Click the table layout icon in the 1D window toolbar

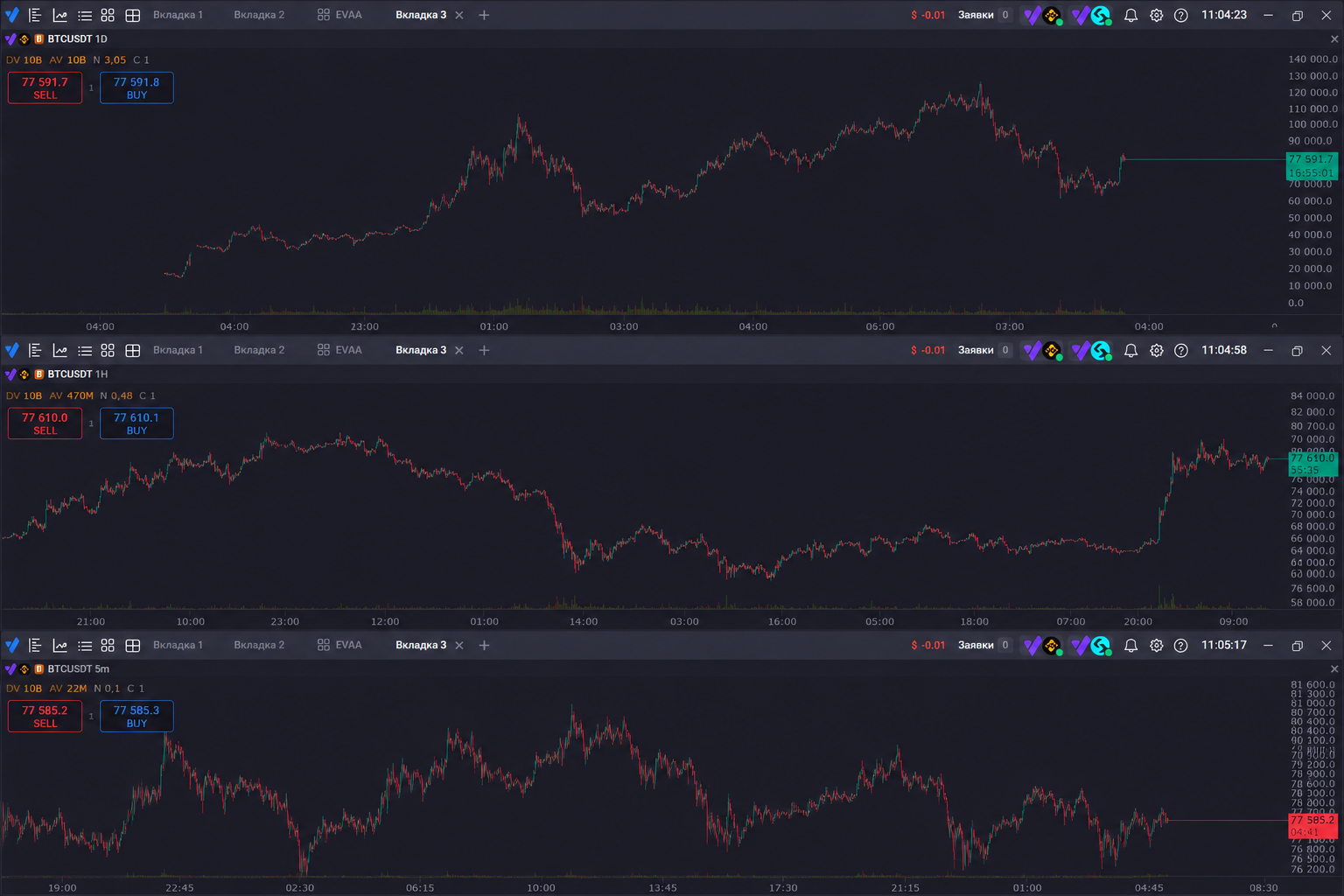pyautogui.click(x=133, y=15)
